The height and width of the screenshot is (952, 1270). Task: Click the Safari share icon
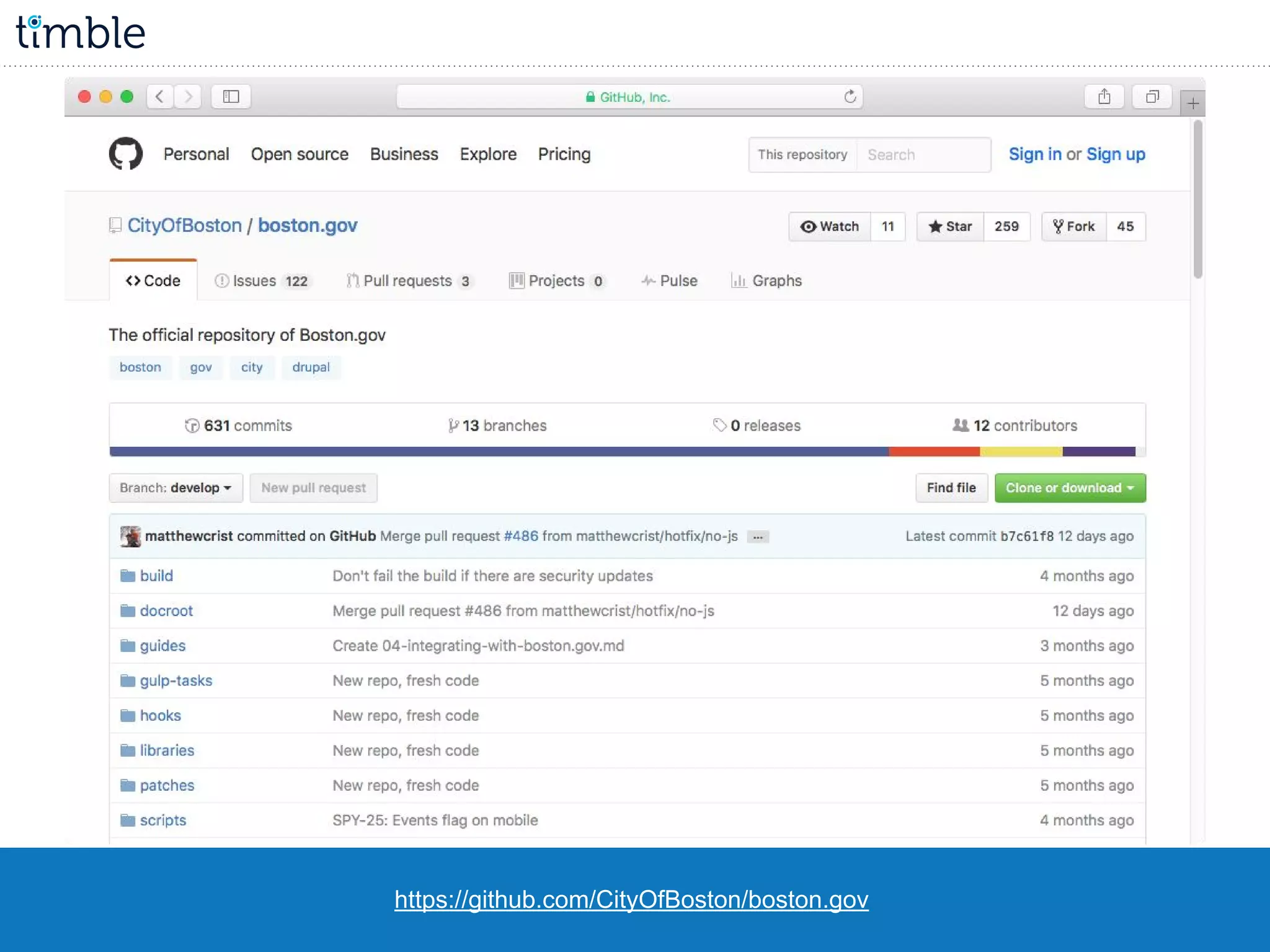1104,97
